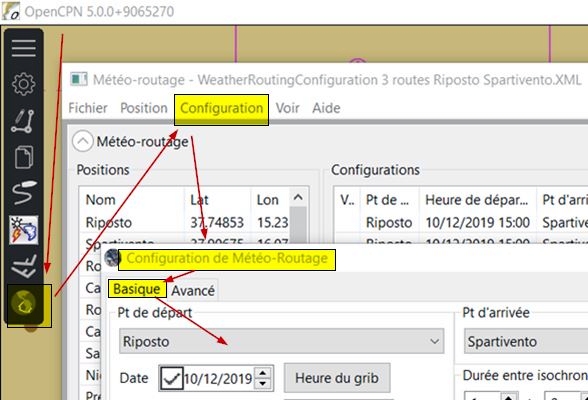Click the Heure du grib button

click(x=337, y=378)
